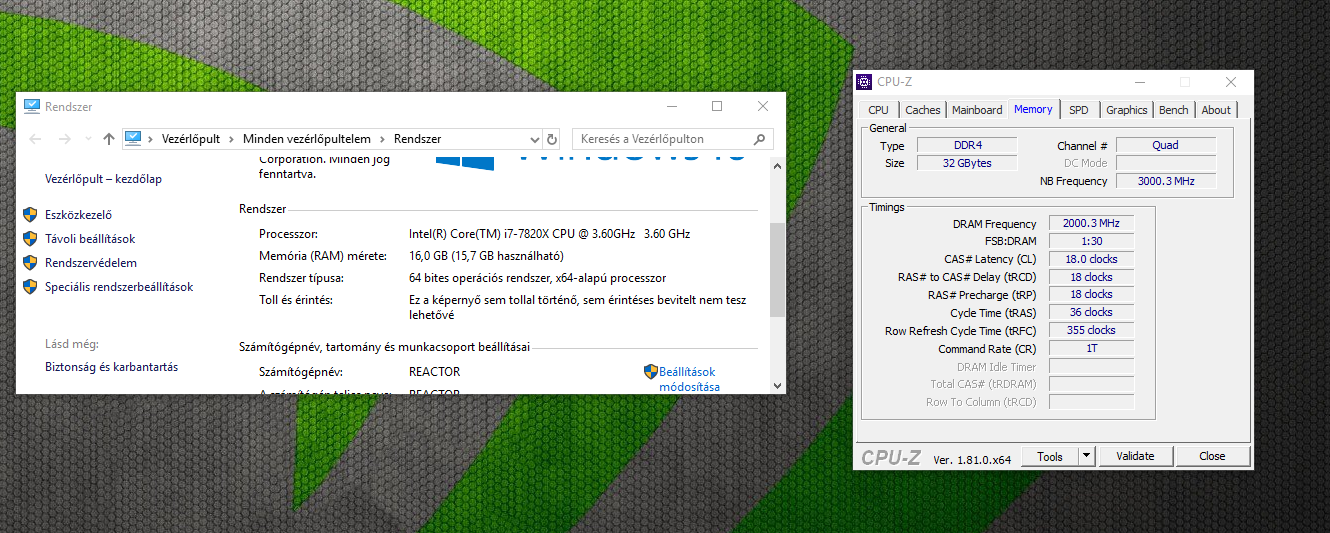Click the Tools button in CPU-Z
Viewport: 1330px width, 533px height.
(1050, 456)
